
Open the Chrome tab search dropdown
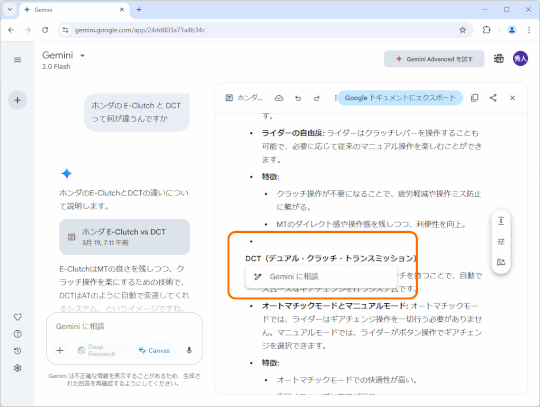[x=10, y=10]
